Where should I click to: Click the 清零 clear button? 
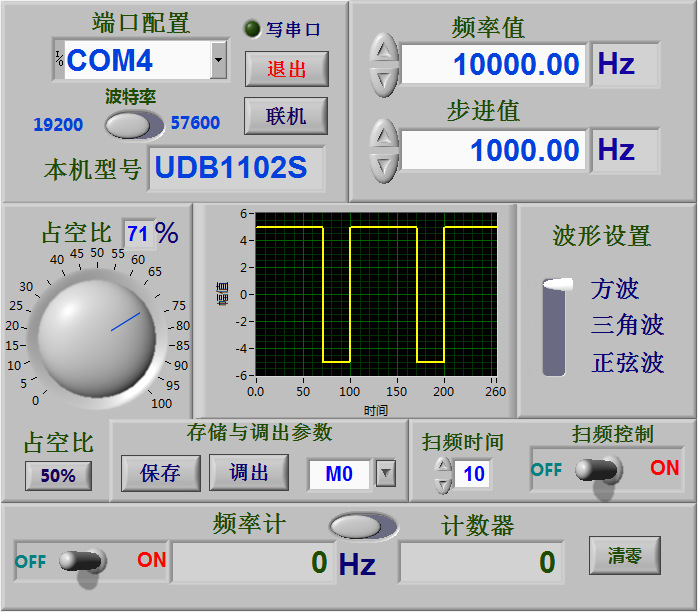coord(625,556)
